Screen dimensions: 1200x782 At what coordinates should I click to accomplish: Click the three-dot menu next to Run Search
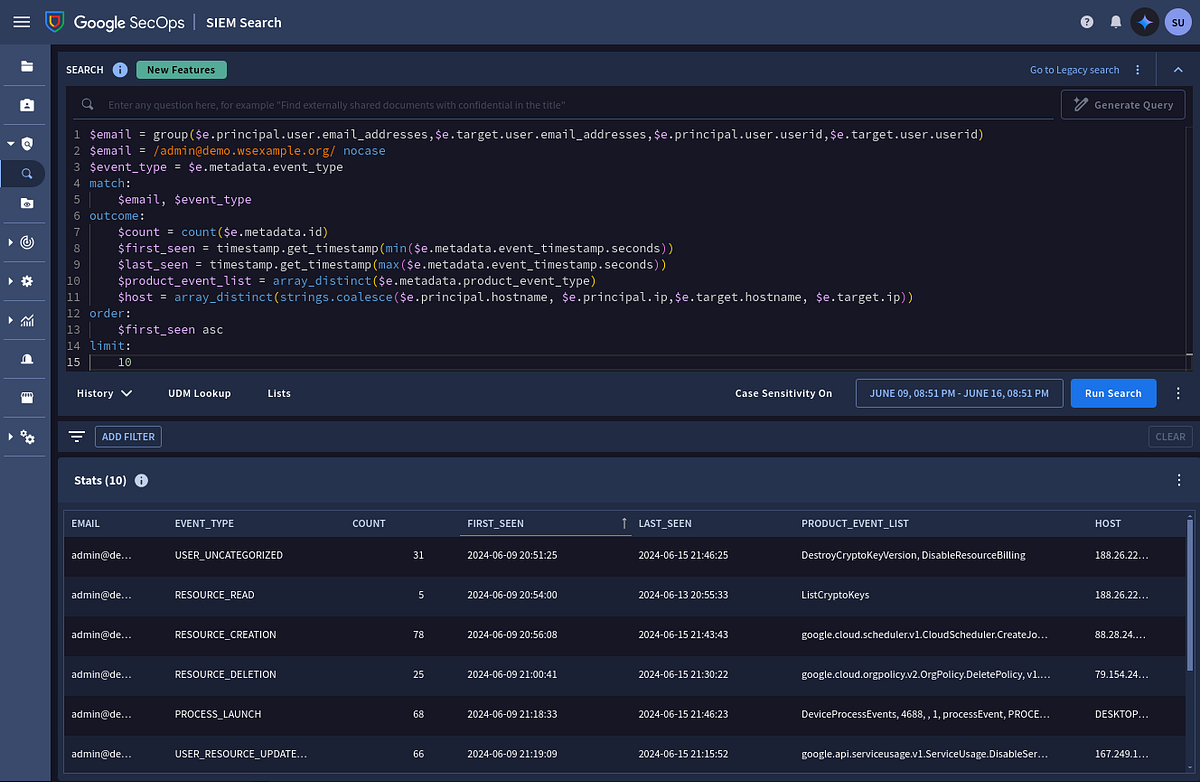1178,393
